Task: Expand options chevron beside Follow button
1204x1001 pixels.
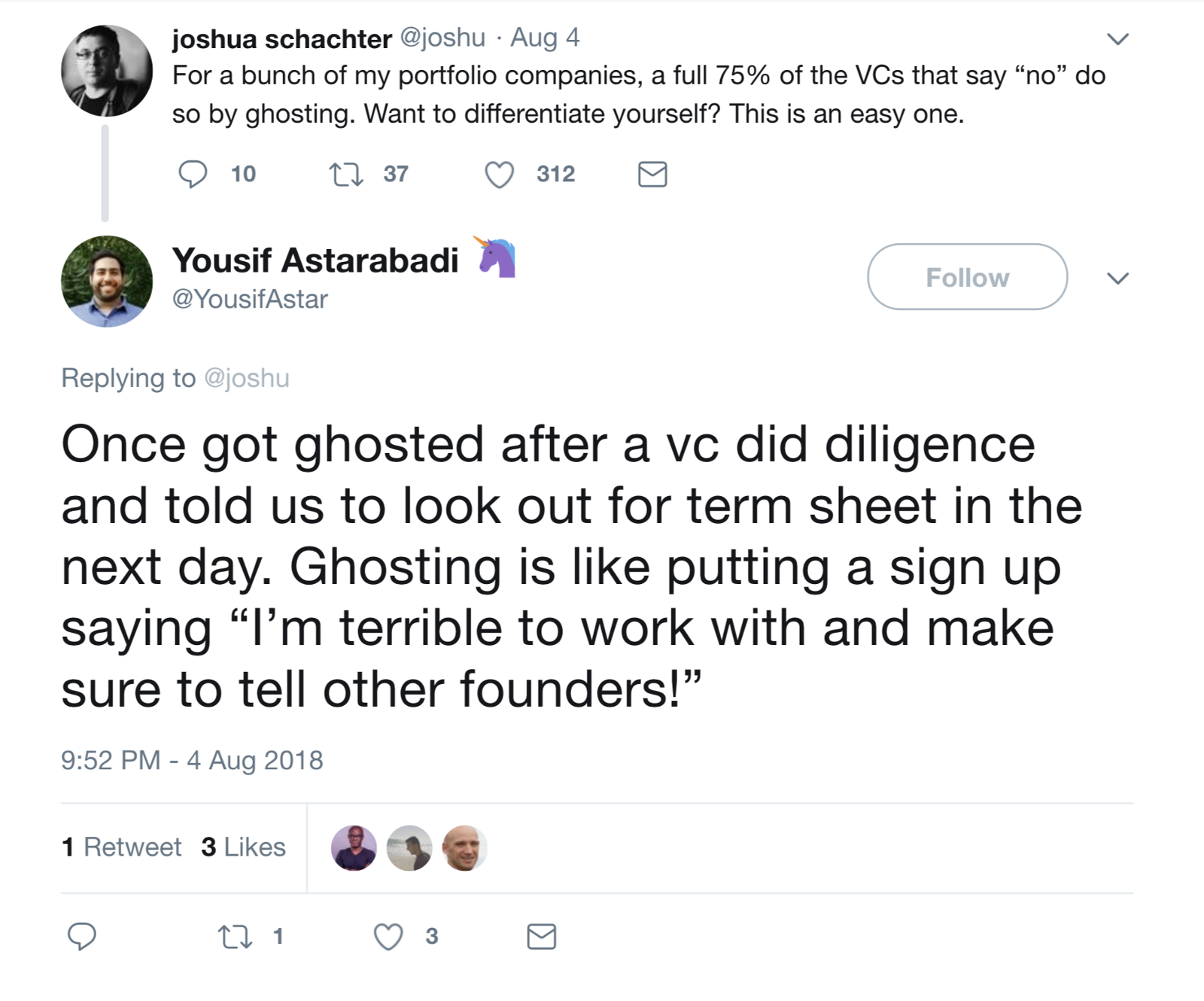Action: click(x=1118, y=278)
